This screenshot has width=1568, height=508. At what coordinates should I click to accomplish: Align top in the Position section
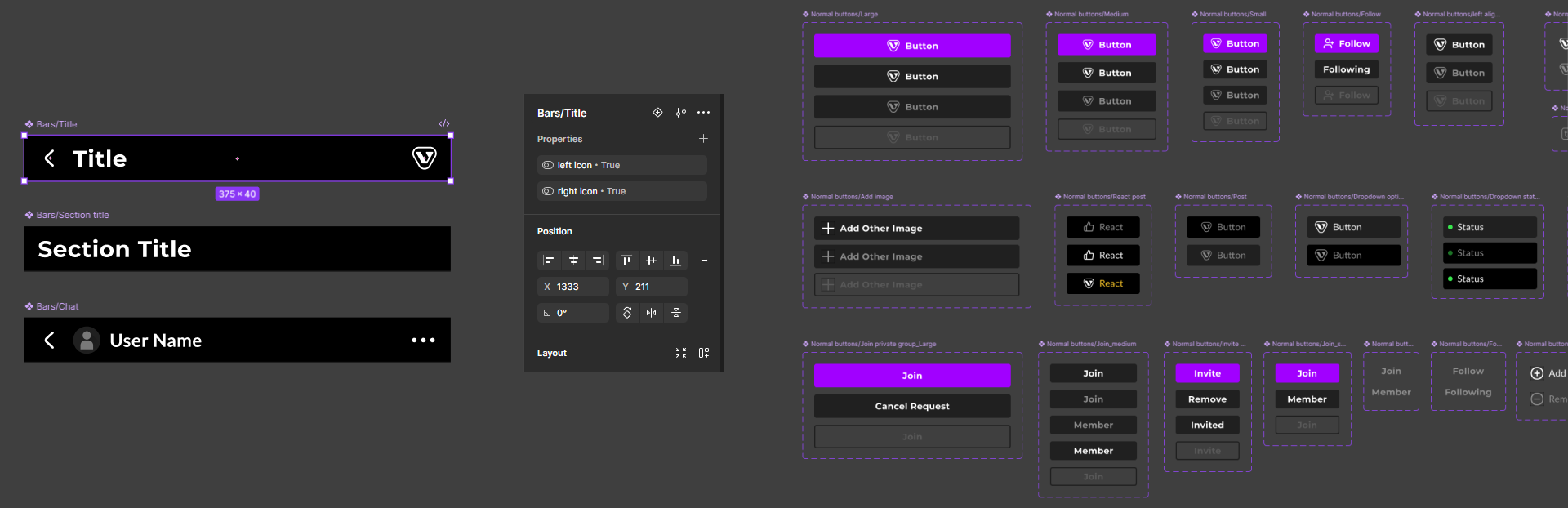pos(626,261)
